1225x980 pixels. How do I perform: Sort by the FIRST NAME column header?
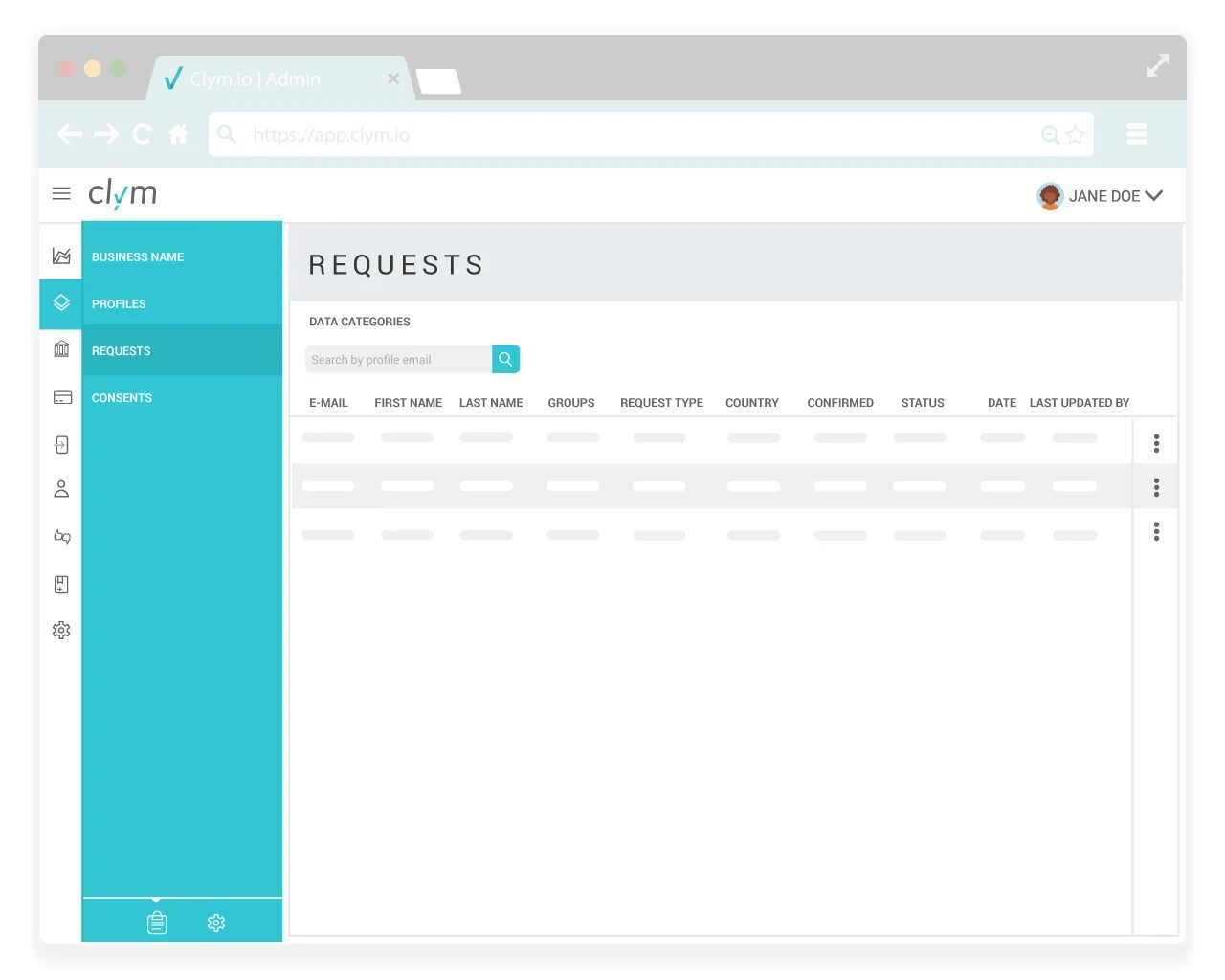(409, 403)
